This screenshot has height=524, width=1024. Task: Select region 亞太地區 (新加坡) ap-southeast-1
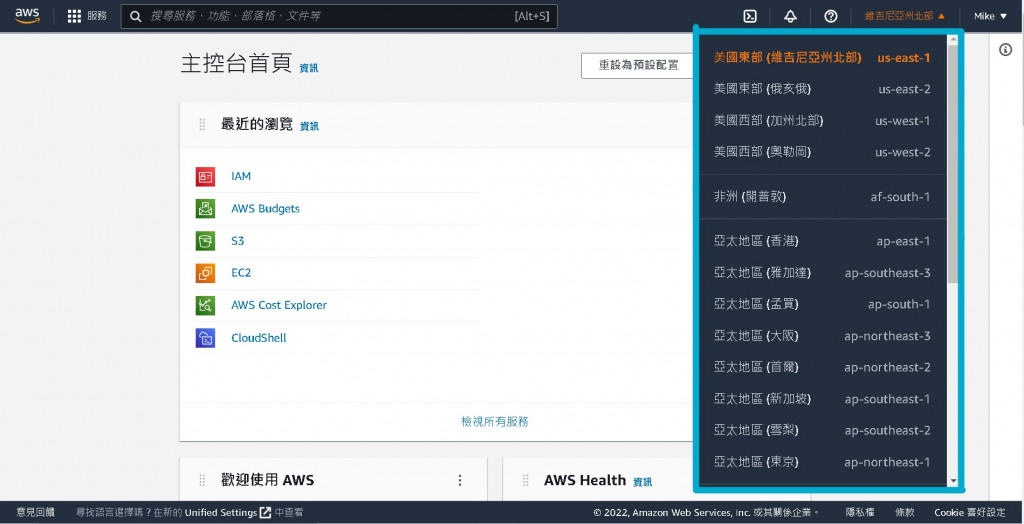822,399
